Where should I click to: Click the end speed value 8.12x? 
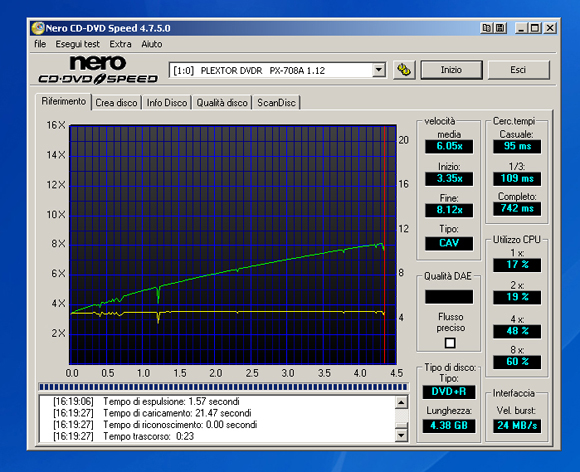[x=449, y=210]
